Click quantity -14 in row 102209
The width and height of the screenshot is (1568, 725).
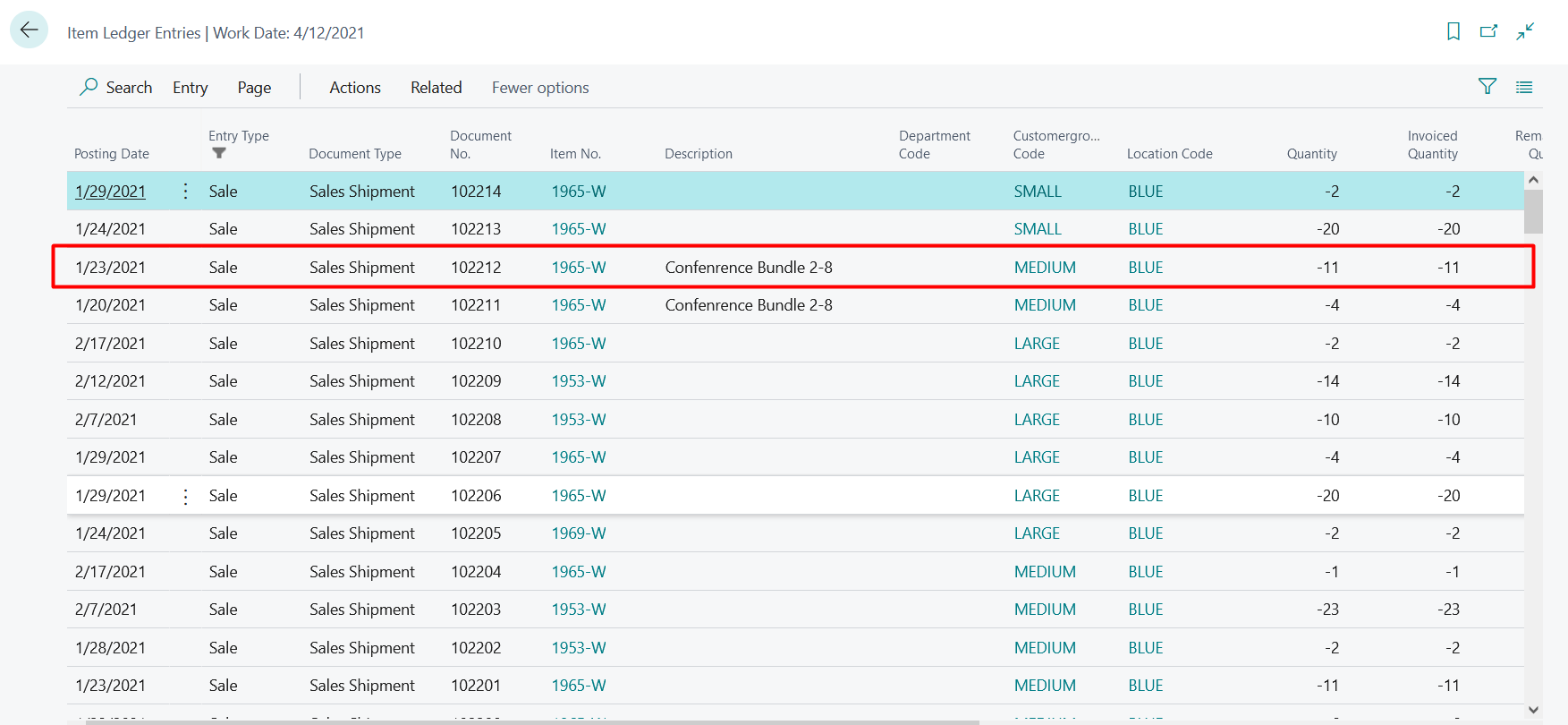(x=1327, y=381)
